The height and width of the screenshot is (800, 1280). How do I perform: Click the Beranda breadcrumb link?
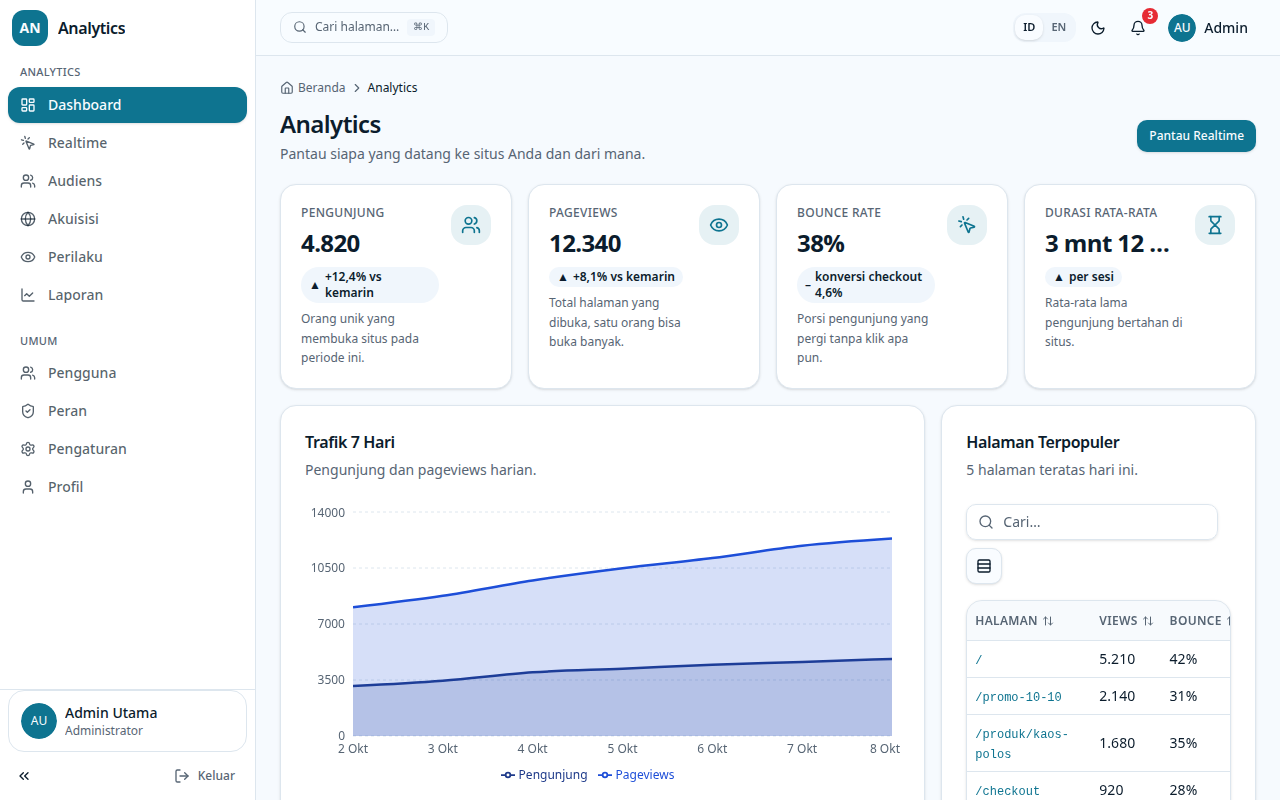pos(313,88)
